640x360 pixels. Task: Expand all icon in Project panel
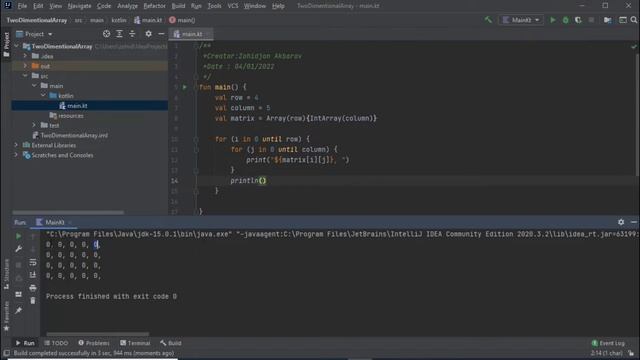(119, 34)
